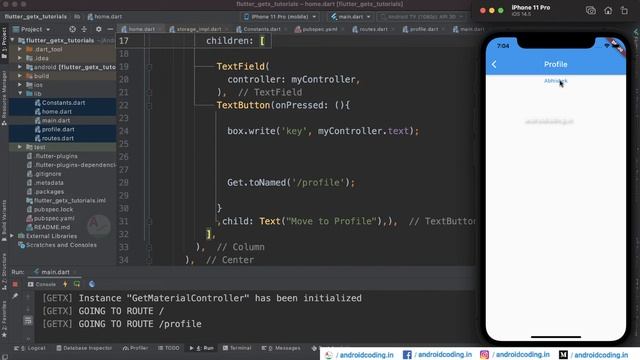Click the box.write code line

coord(323,131)
